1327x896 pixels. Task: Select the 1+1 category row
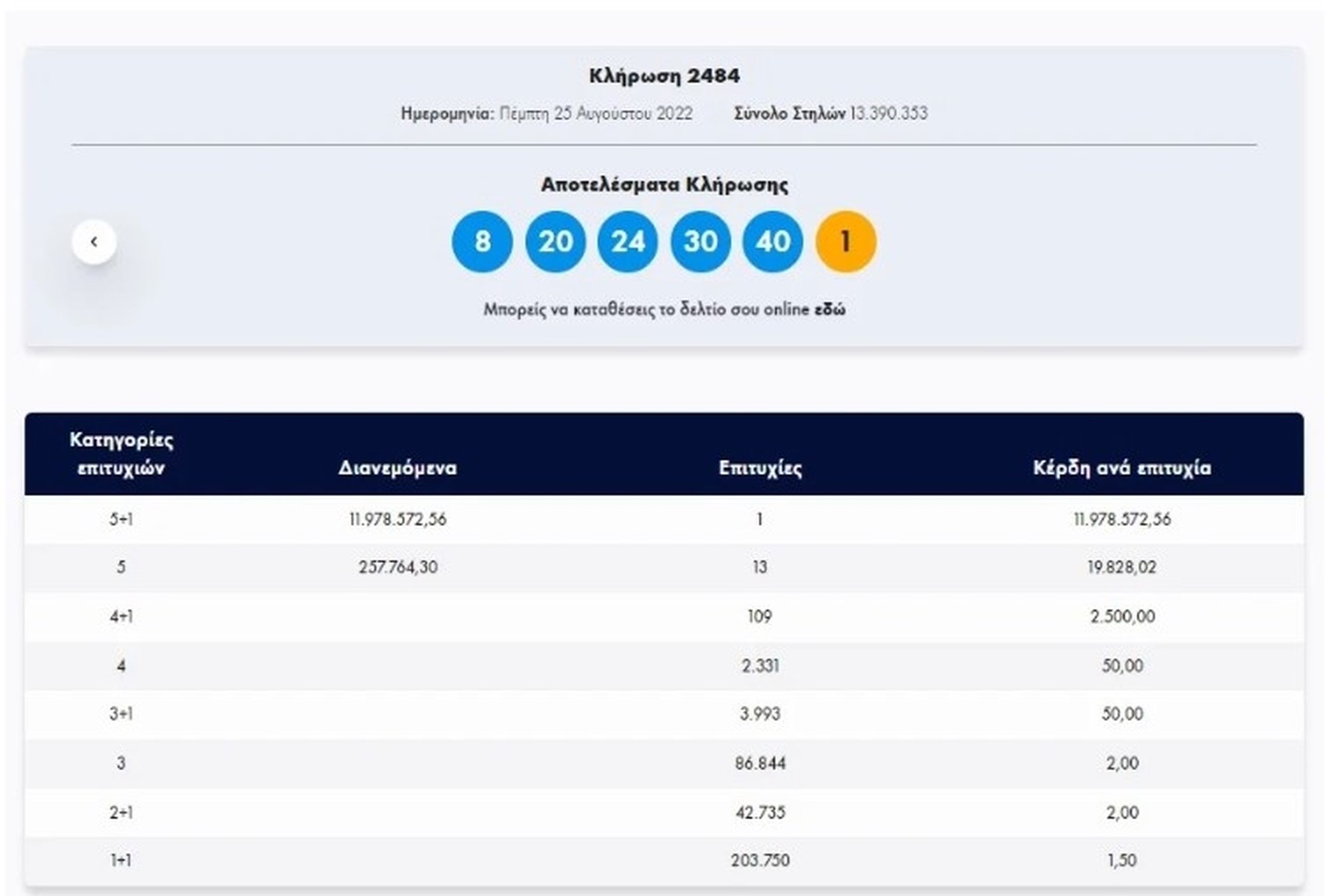(121, 861)
